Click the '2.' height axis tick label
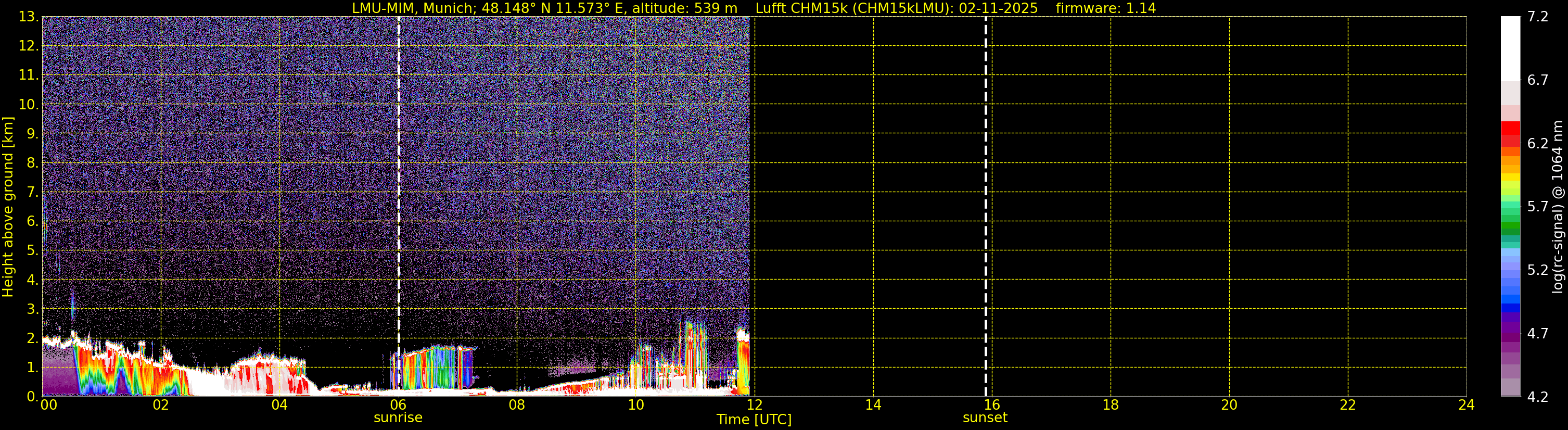This screenshot has width=1568, height=430. [32, 339]
